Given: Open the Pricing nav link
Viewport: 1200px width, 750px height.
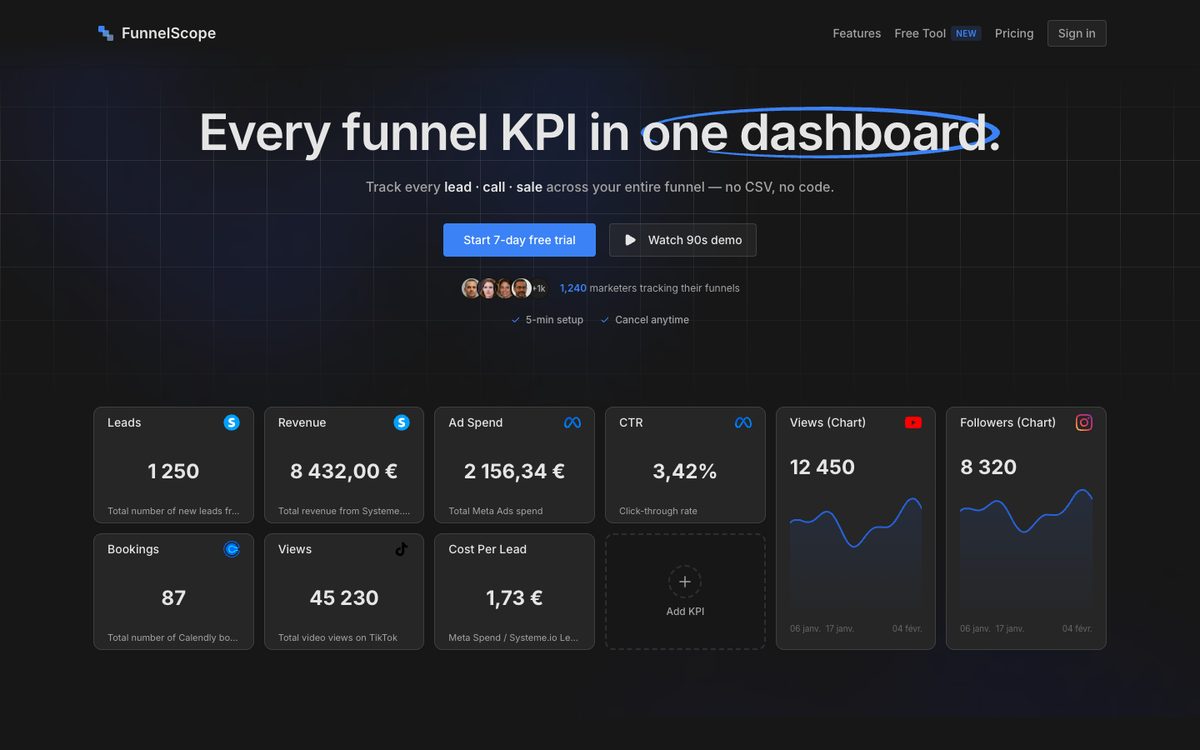Looking at the screenshot, I should [1014, 33].
